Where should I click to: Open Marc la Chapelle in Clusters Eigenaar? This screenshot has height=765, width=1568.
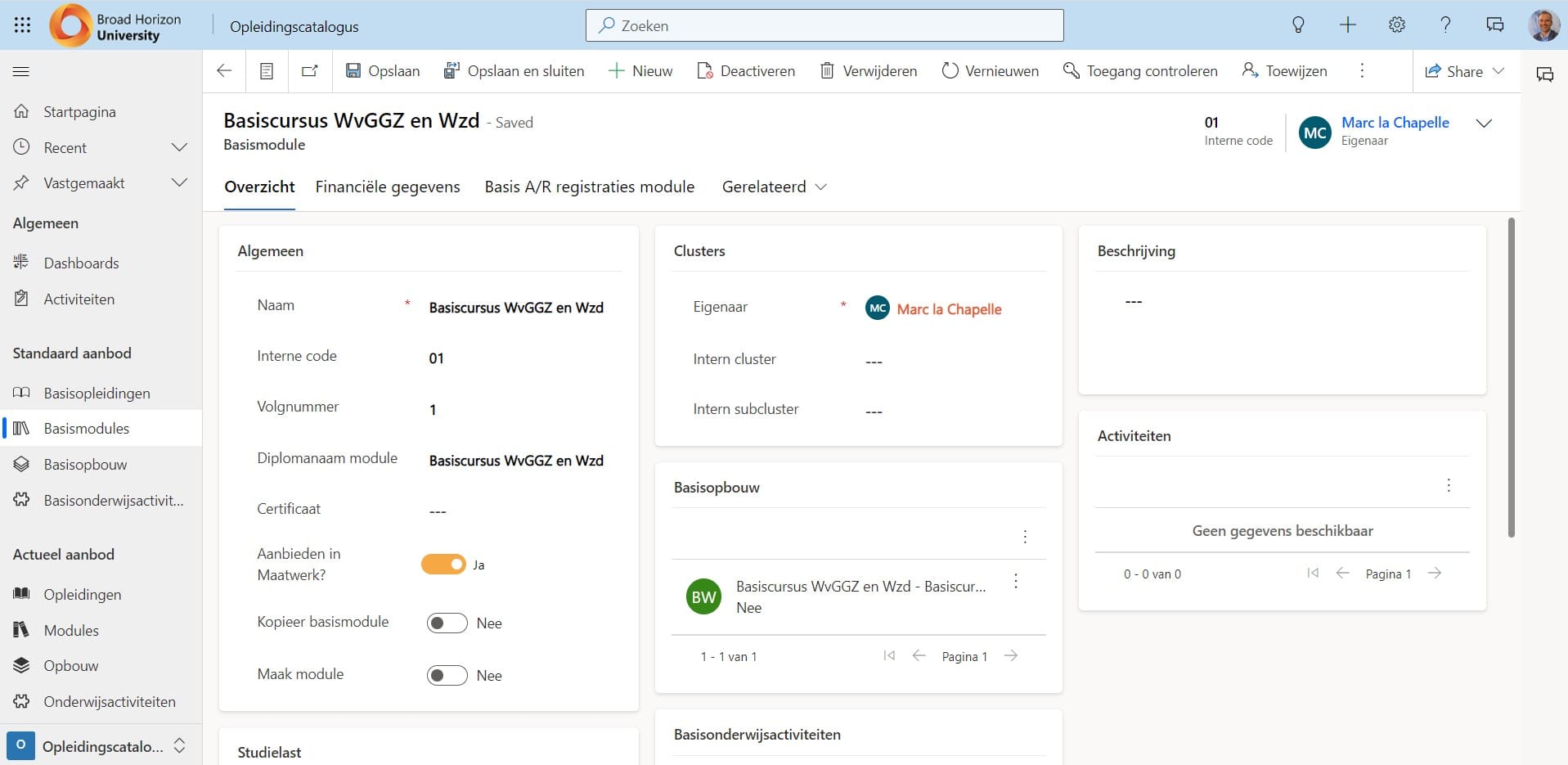pos(949,309)
